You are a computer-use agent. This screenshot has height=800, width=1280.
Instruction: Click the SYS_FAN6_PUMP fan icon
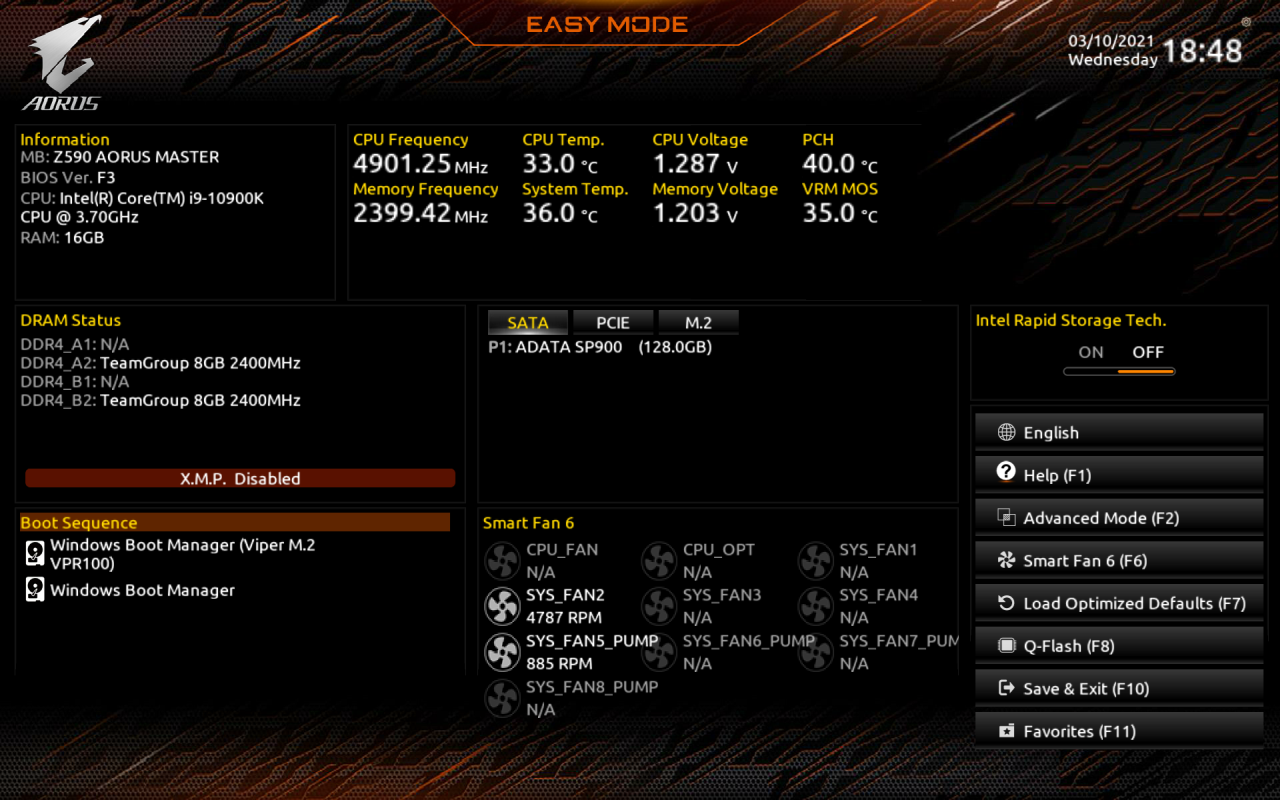click(x=659, y=652)
